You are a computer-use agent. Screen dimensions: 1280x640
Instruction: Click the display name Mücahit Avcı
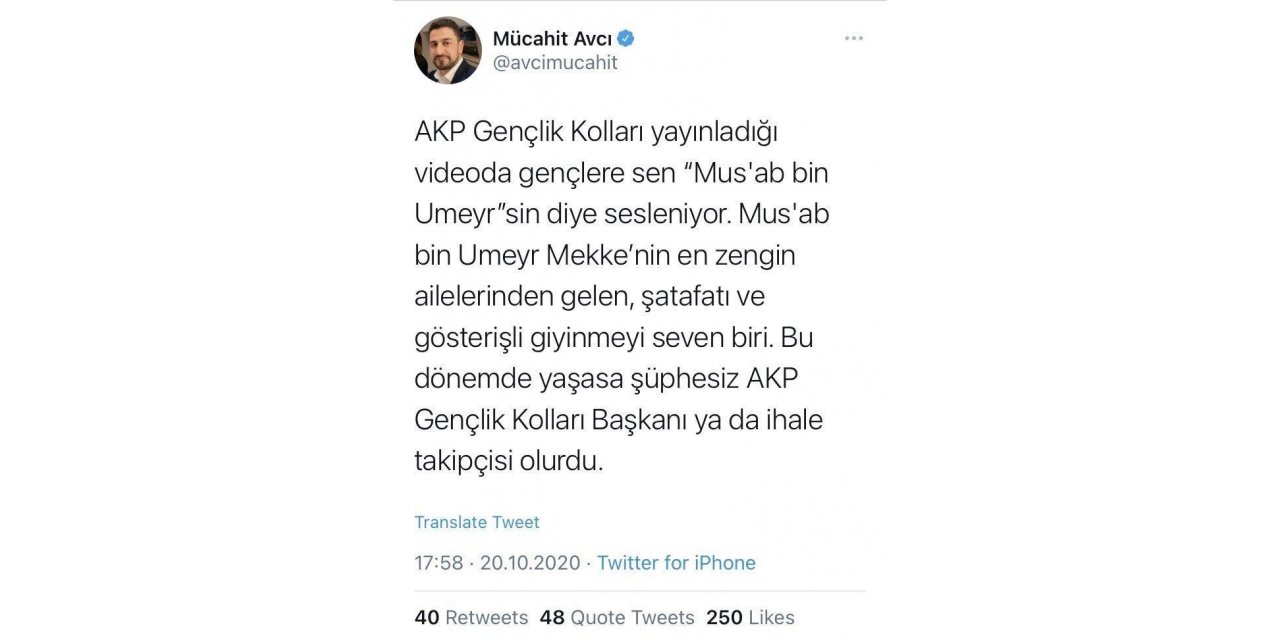552,39
